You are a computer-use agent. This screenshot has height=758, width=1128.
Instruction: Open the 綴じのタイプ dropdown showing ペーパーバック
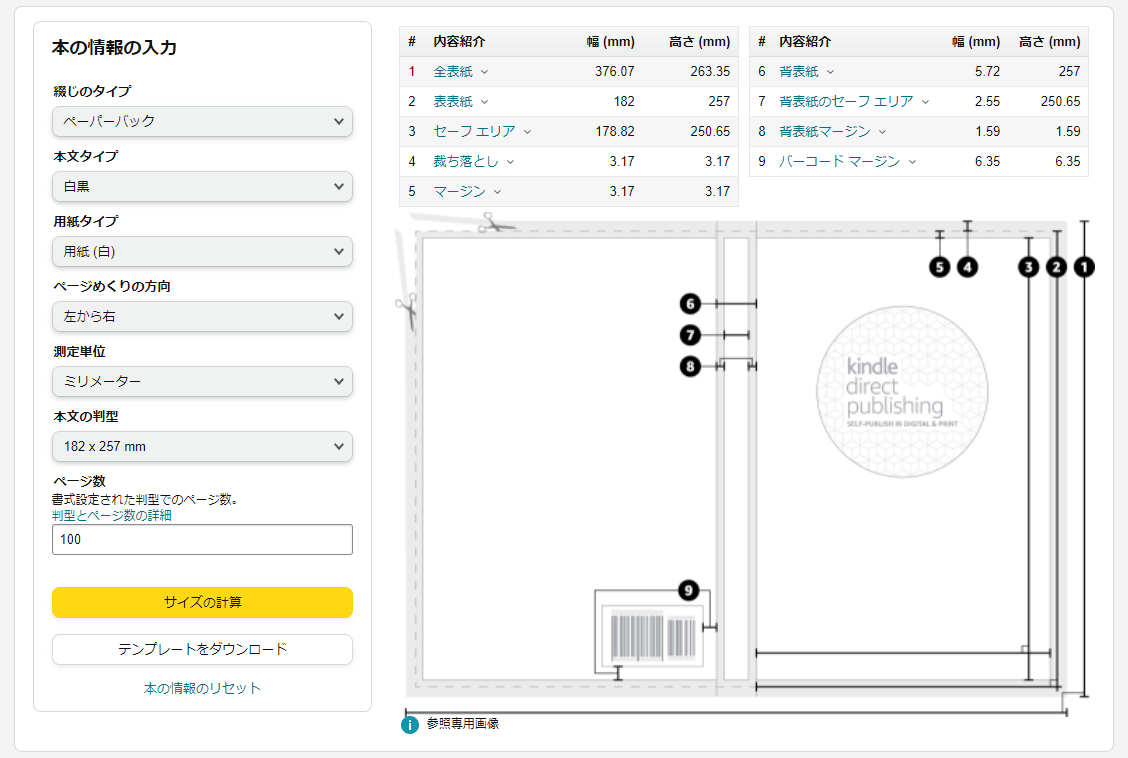[x=202, y=122]
